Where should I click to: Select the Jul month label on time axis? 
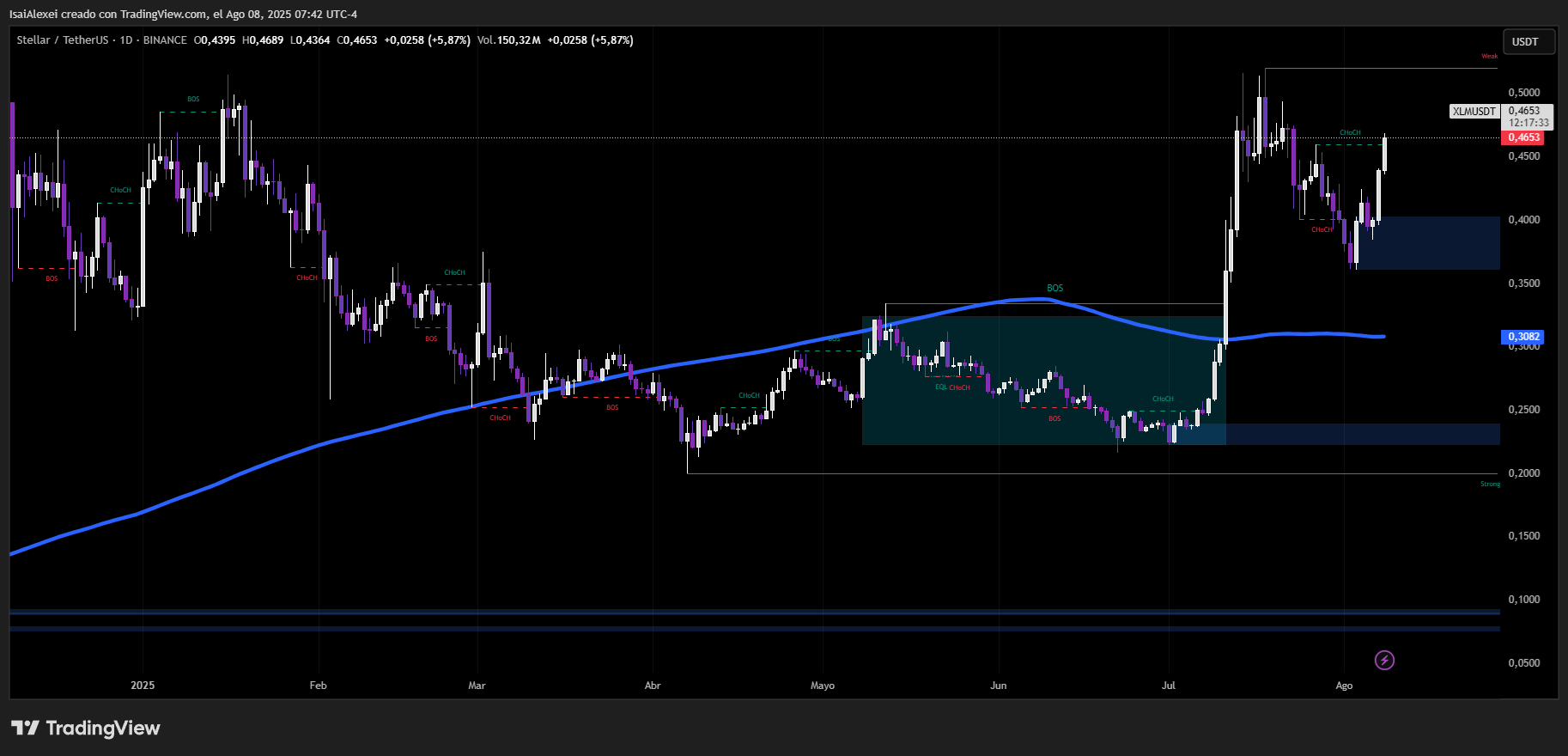pyautogui.click(x=1168, y=686)
